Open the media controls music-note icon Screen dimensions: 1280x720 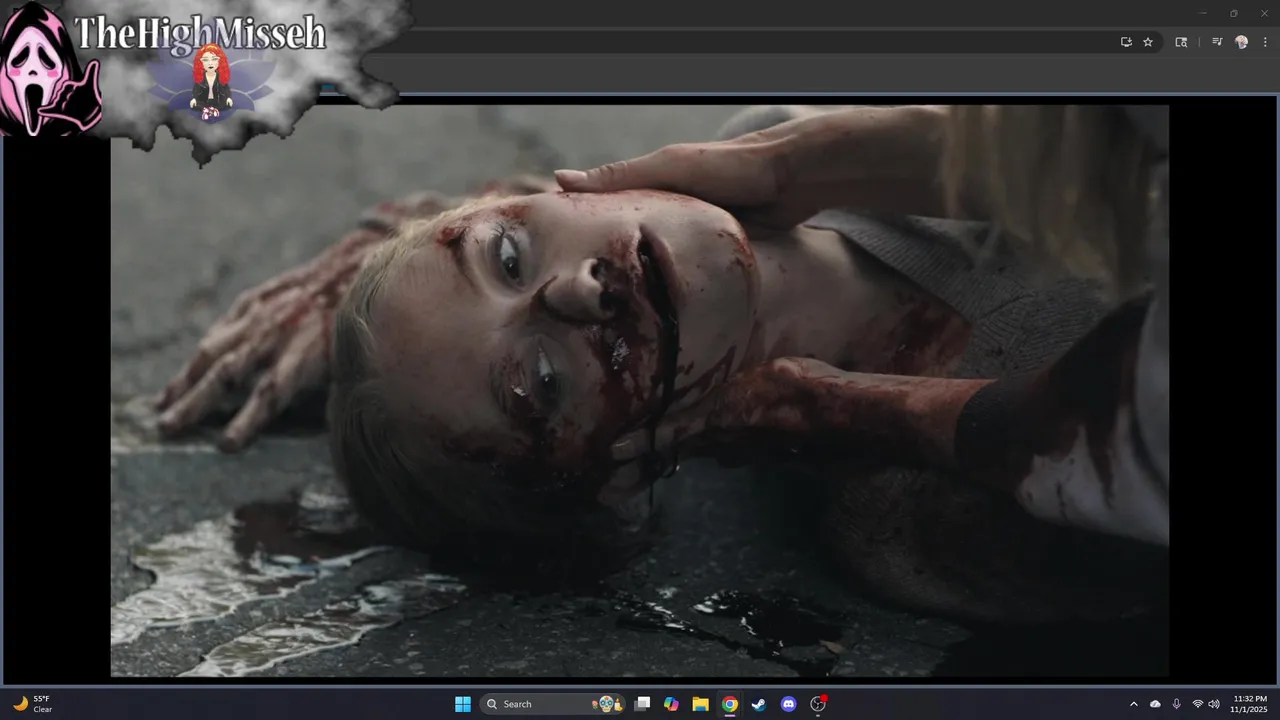(1217, 42)
